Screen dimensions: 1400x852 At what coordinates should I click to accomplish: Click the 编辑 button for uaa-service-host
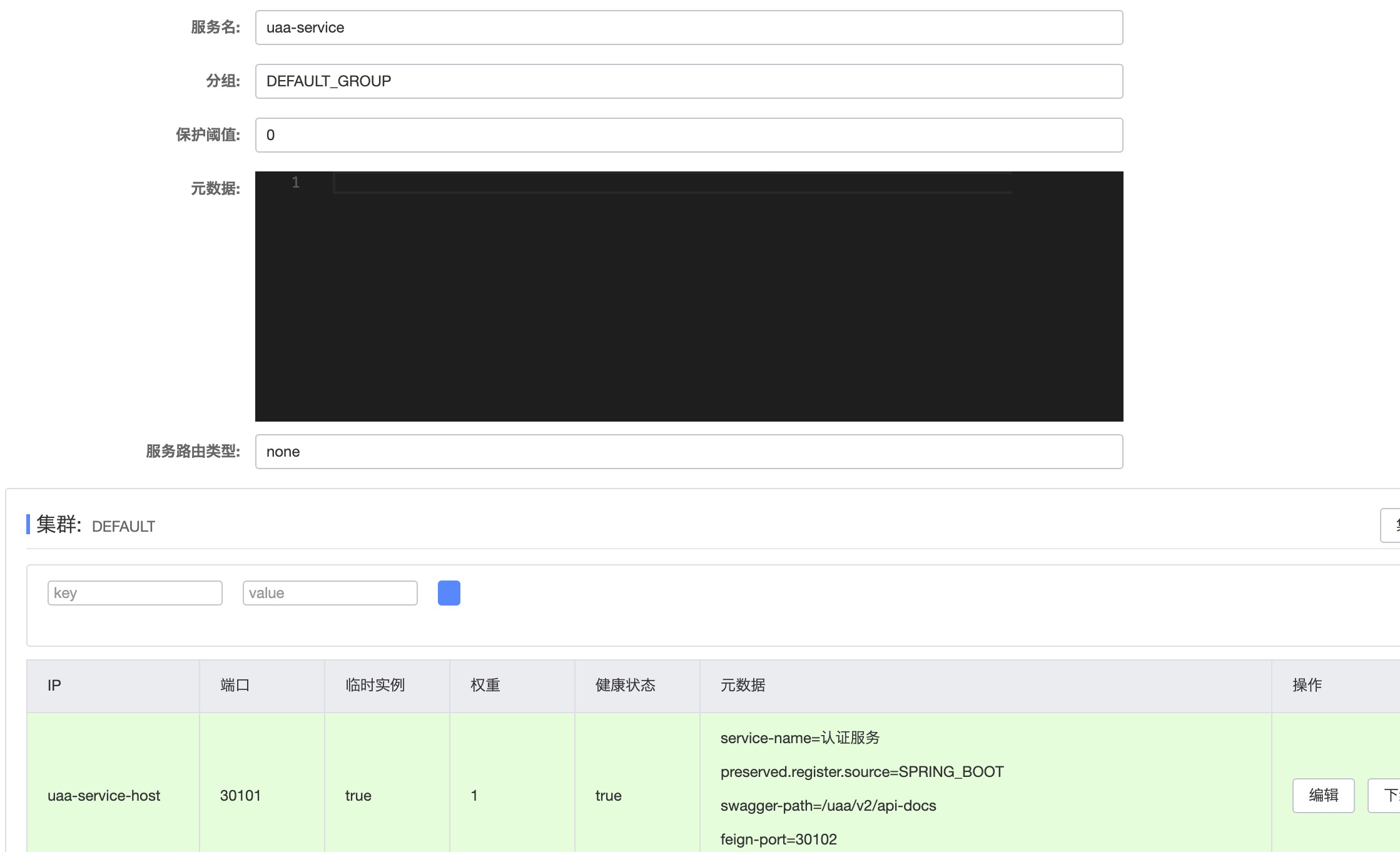click(x=1323, y=795)
